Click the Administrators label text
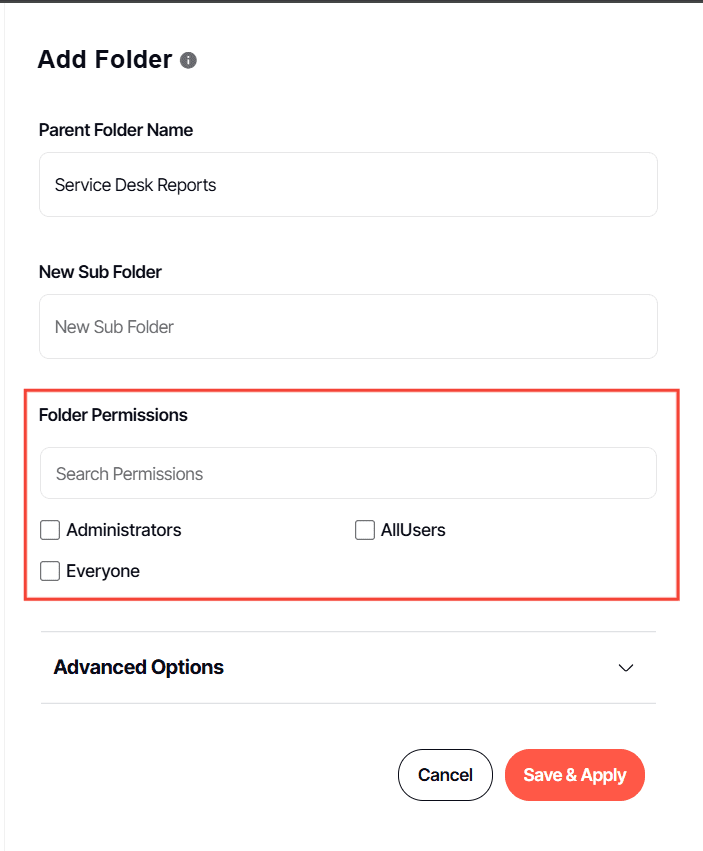Screen dimensions: 703x851 (124, 530)
